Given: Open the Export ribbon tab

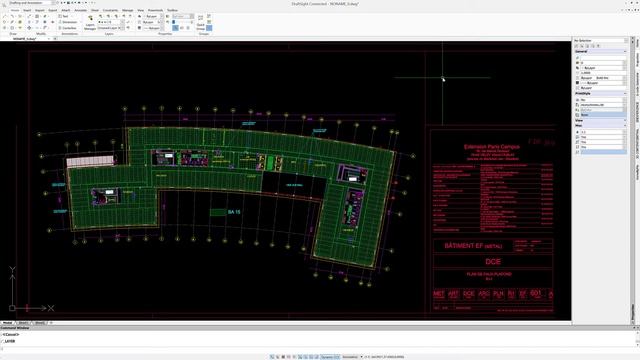Looking at the screenshot, I should [53, 10].
